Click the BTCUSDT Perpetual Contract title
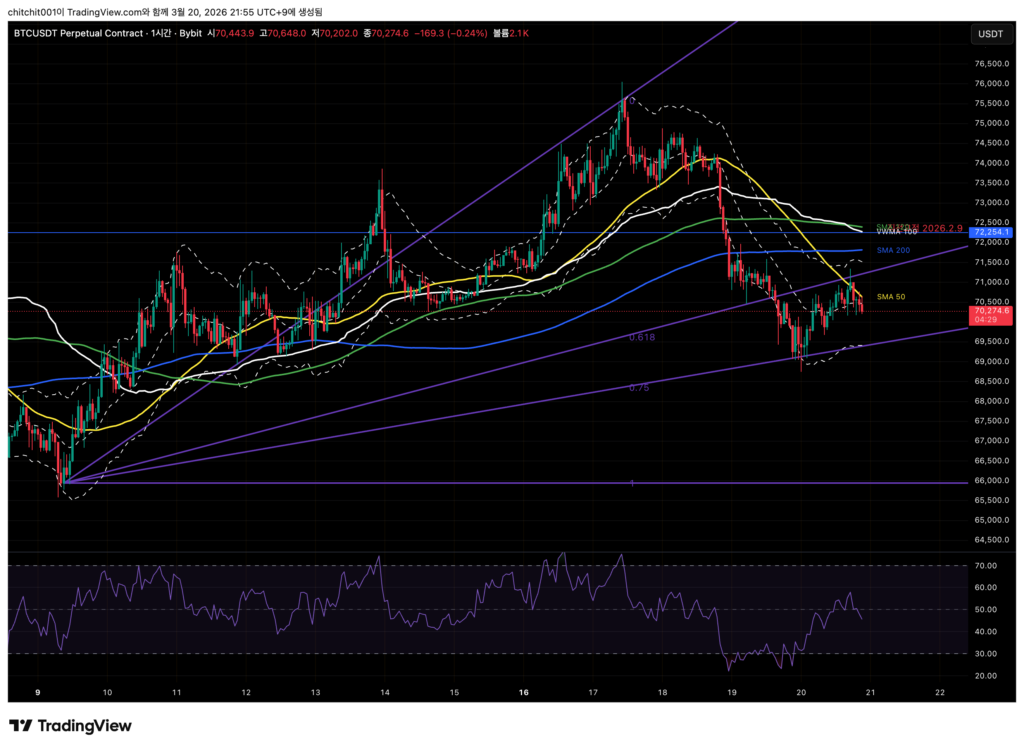Viewport: 1024px width, 749px height. 76,34
